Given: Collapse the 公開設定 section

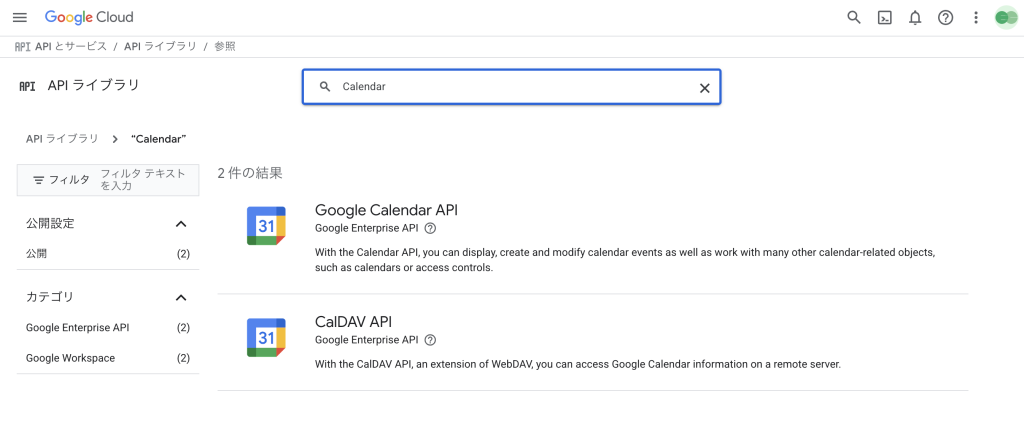Looking at the screenshot, I should 182,224.
